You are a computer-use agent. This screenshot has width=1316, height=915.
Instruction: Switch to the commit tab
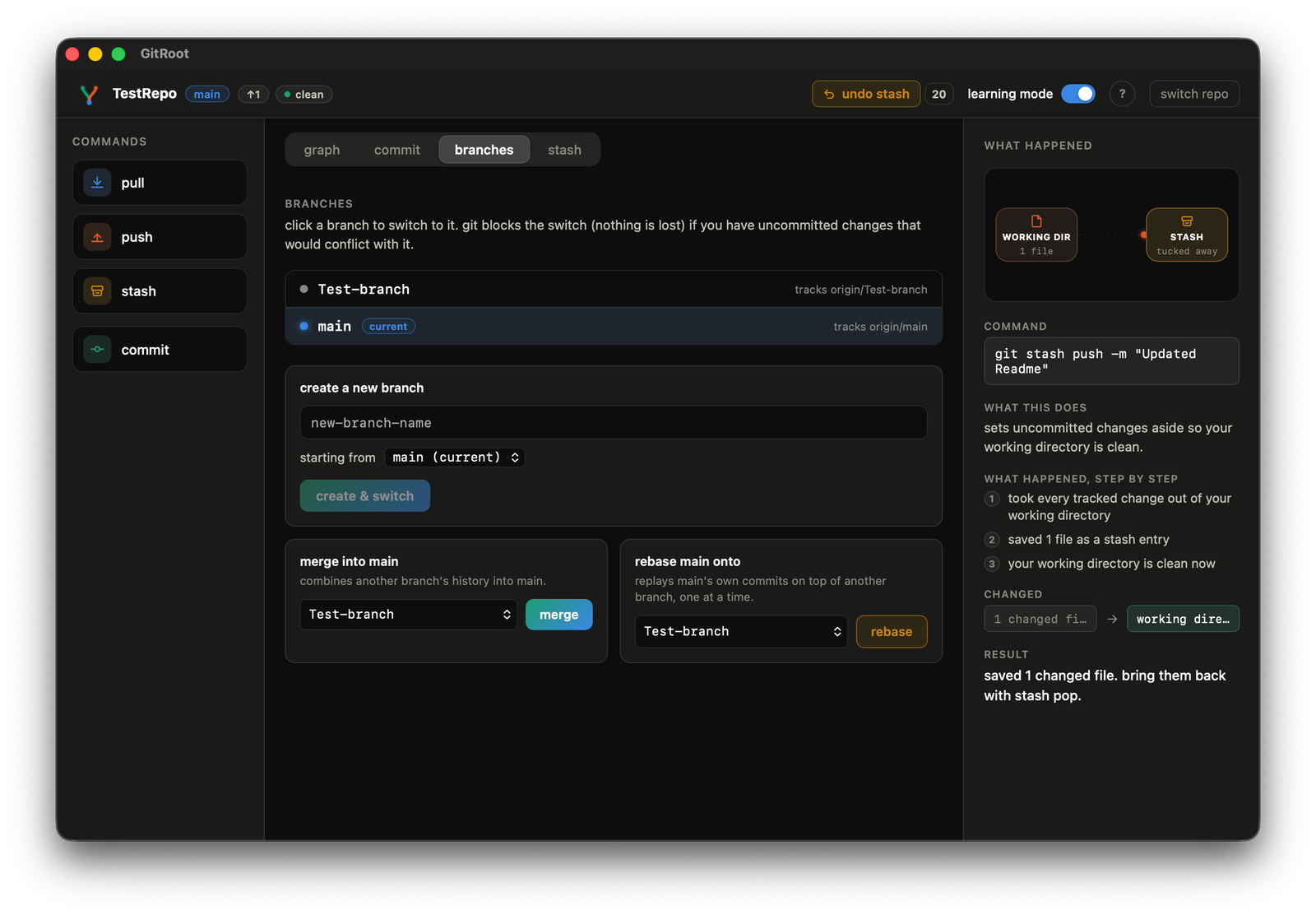[x=397, y=150]
